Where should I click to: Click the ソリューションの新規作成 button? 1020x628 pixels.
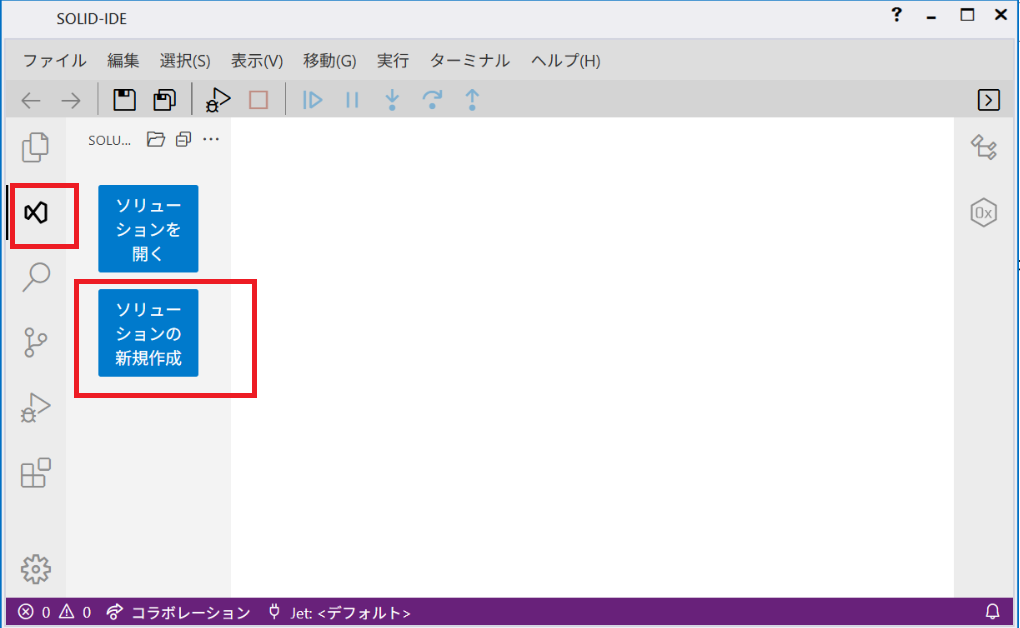coord(148,333)
